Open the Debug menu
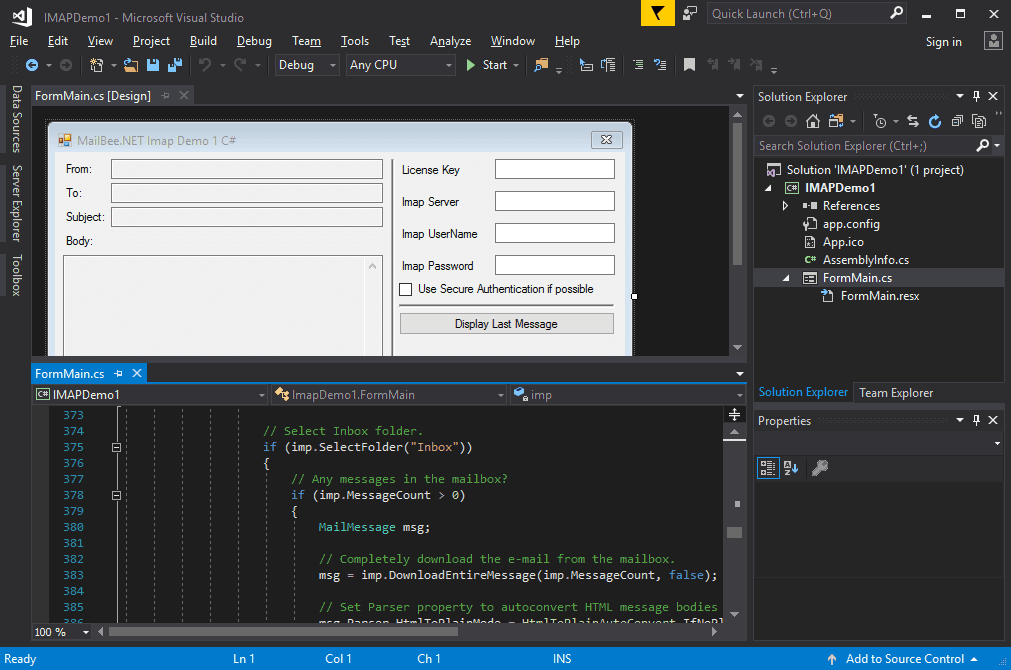The width and height of the screenshot is (1011, 670). tap(254, 41)
